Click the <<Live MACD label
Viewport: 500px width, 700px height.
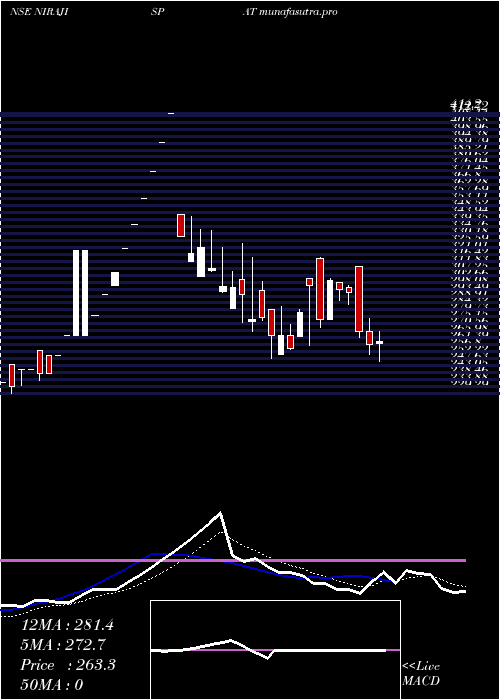pos(421,673)
